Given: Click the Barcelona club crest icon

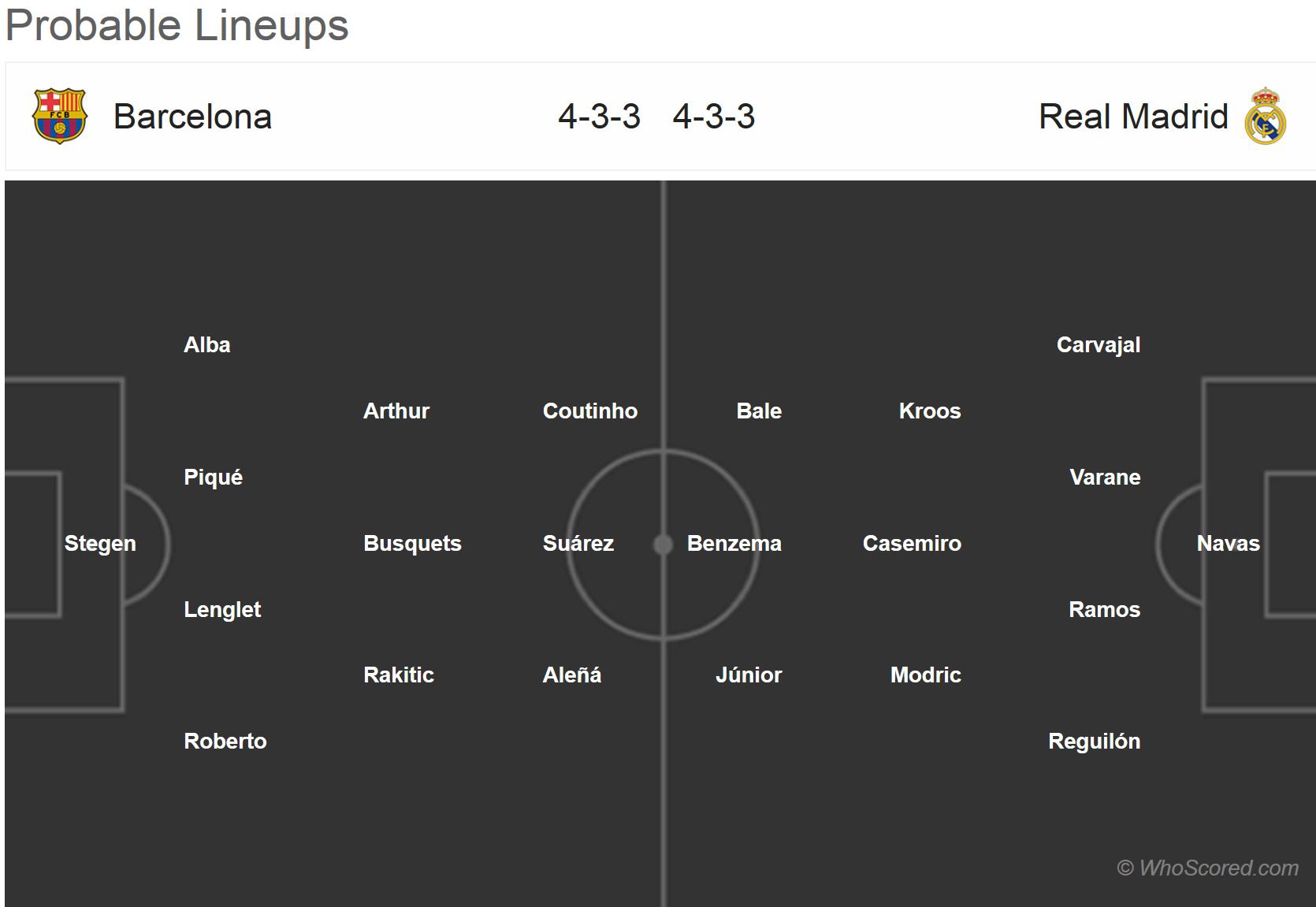Looking at the screenshot, I should tap(59, 116).
